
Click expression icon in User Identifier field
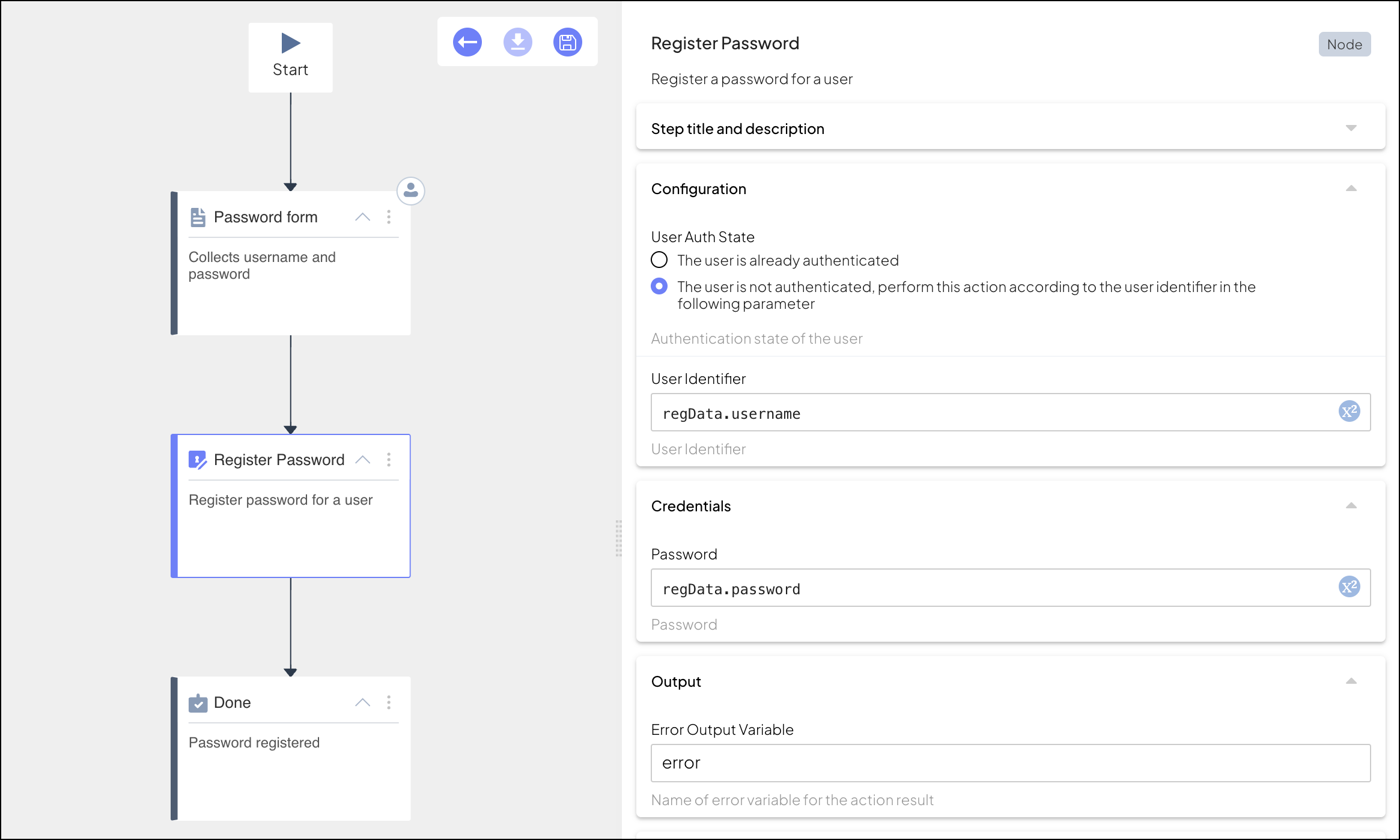(x=1349, y=412)
